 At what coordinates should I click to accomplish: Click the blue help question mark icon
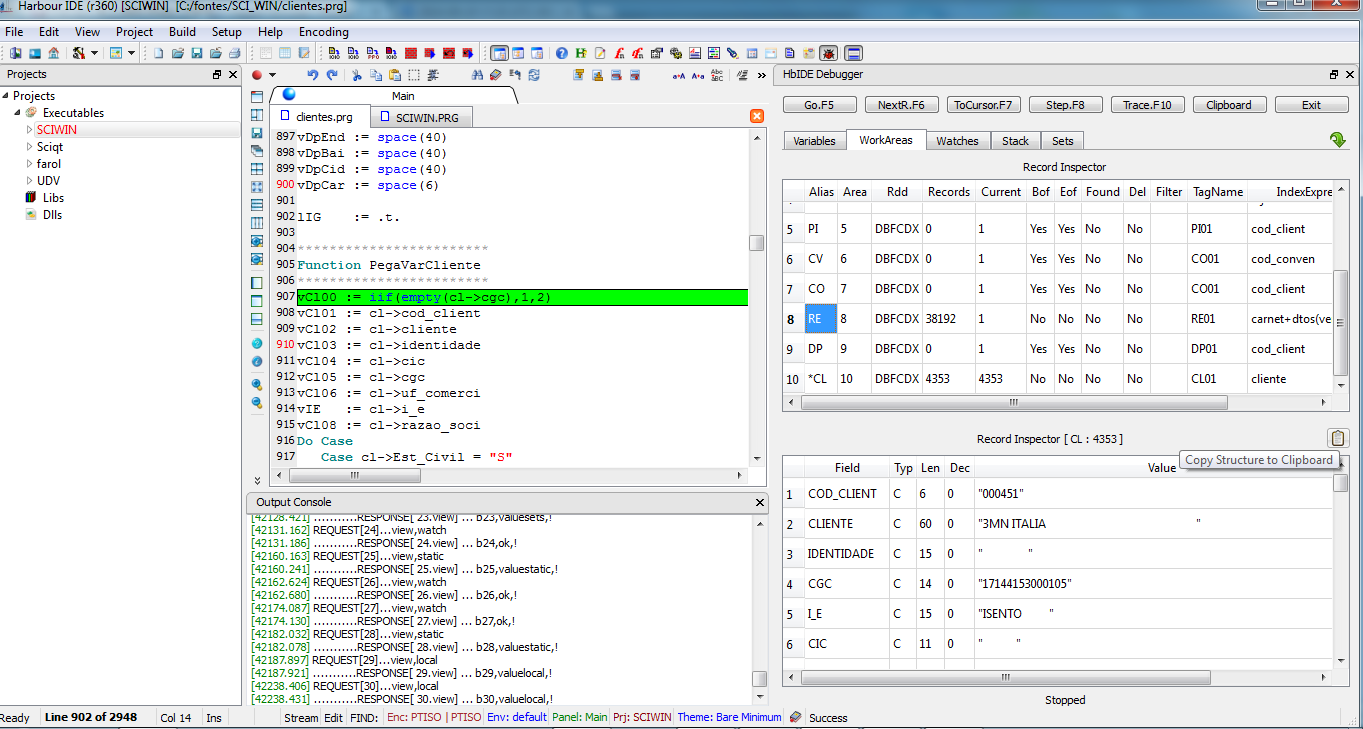click(562, 53)
